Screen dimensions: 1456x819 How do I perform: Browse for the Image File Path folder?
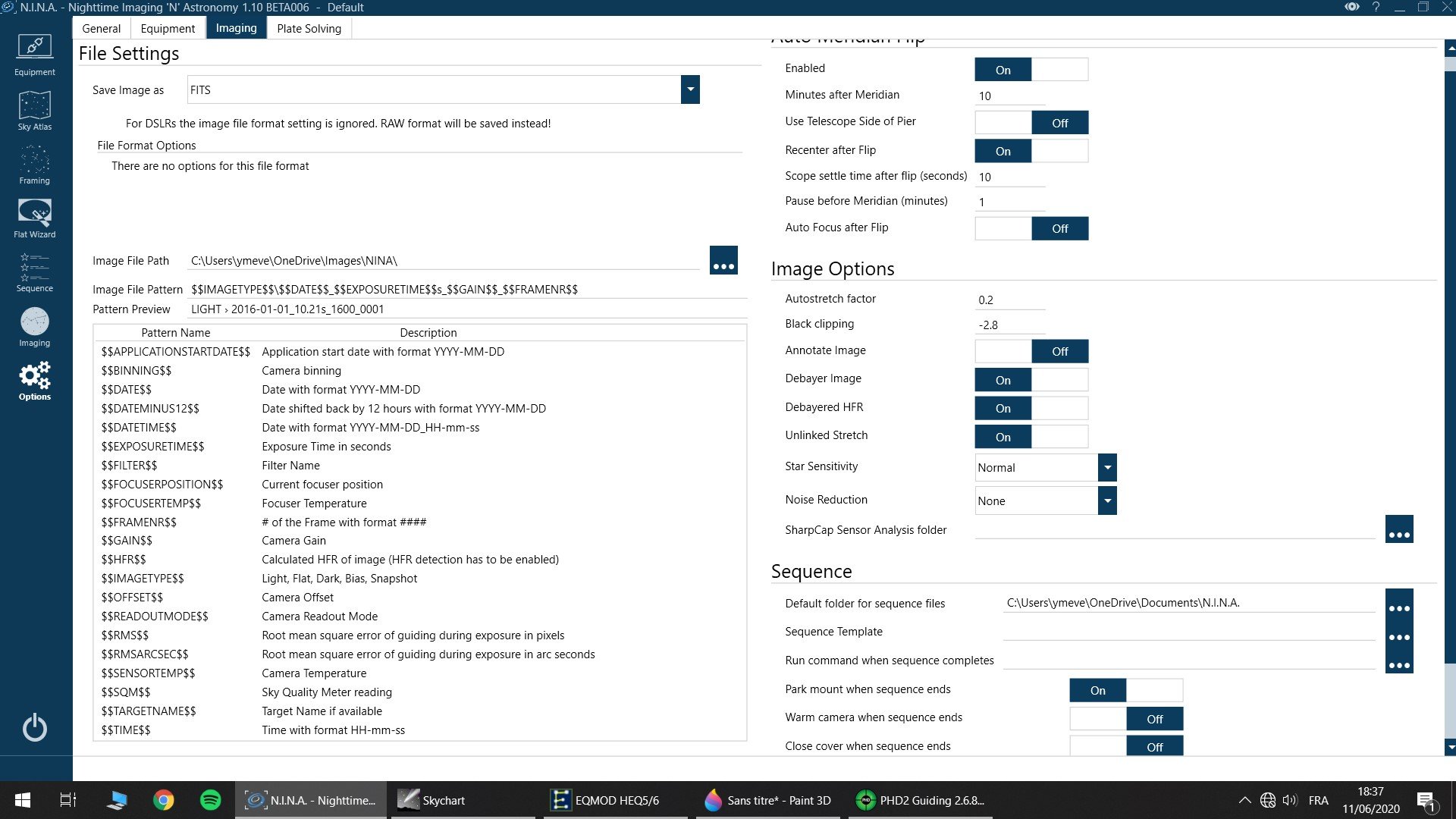coord(723,260)
